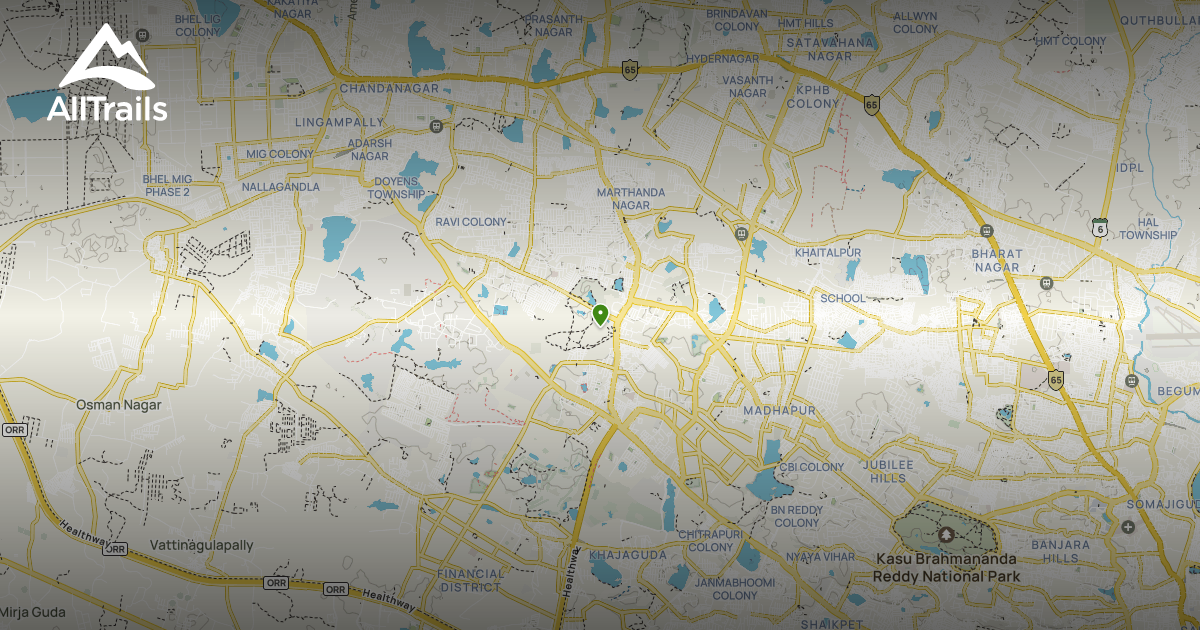Select the RAVI COLONY label
Viewport: 1200px width, 630px height.
tap(471, 222)
